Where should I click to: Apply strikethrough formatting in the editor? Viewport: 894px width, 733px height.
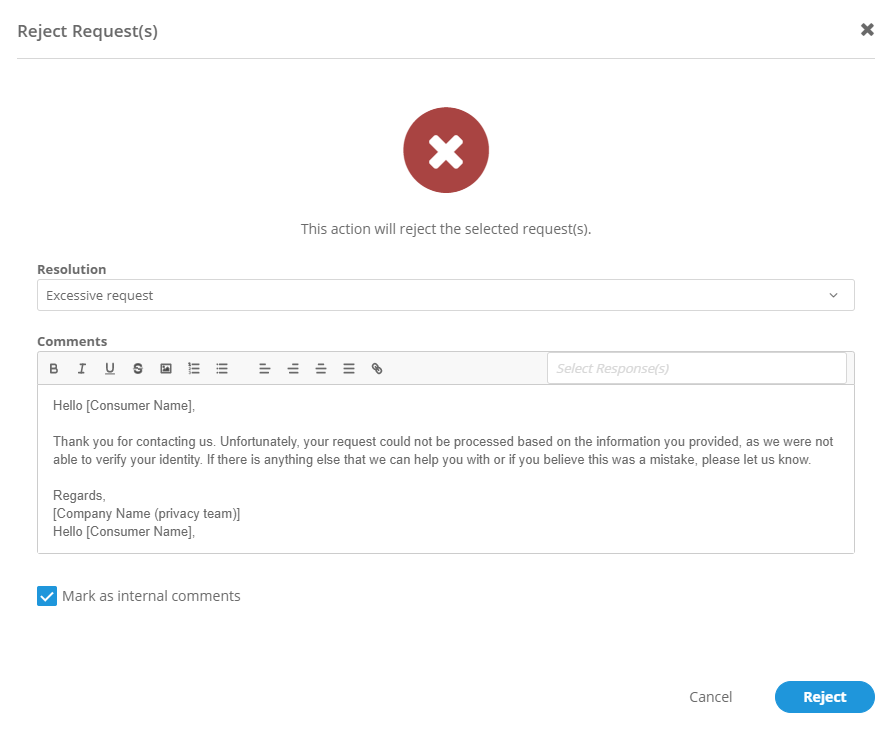(x=138, y=368)
